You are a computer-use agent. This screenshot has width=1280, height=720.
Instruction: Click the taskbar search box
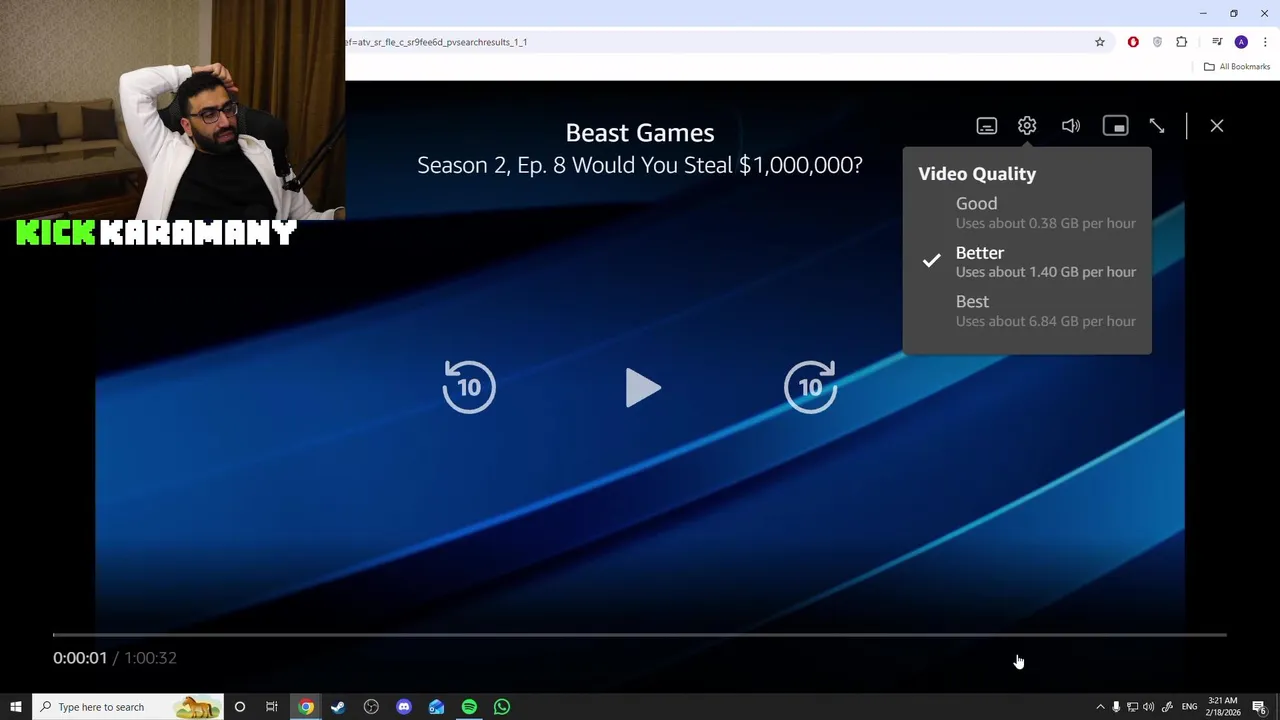coord(128,707)
